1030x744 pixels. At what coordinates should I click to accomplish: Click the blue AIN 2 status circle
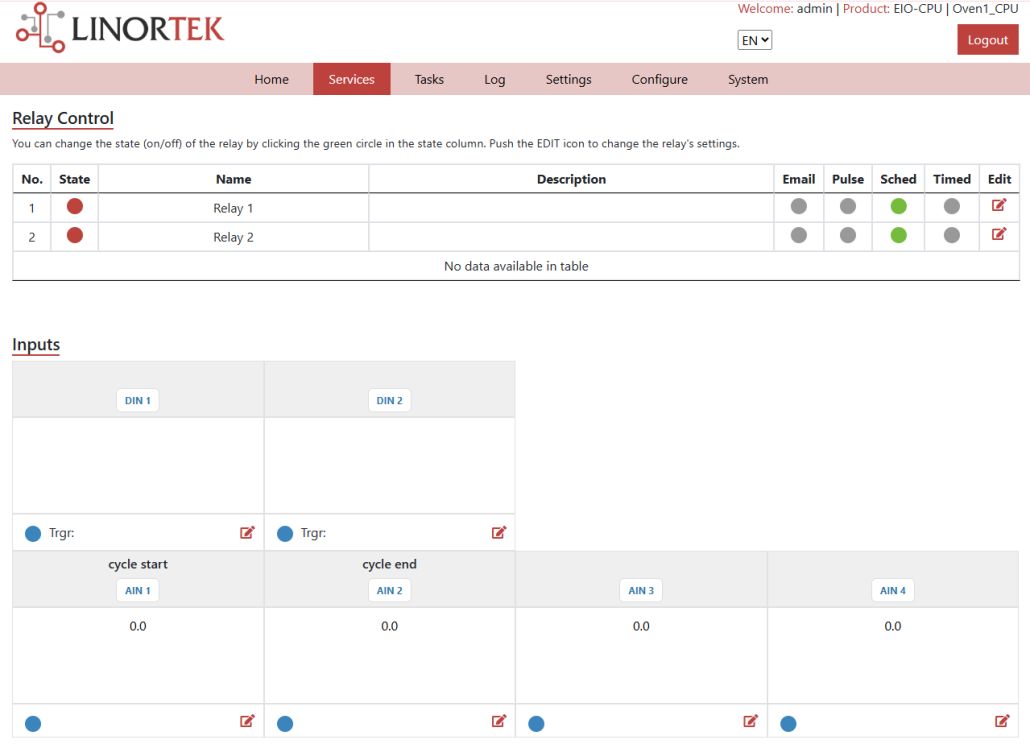pos(285,724)
